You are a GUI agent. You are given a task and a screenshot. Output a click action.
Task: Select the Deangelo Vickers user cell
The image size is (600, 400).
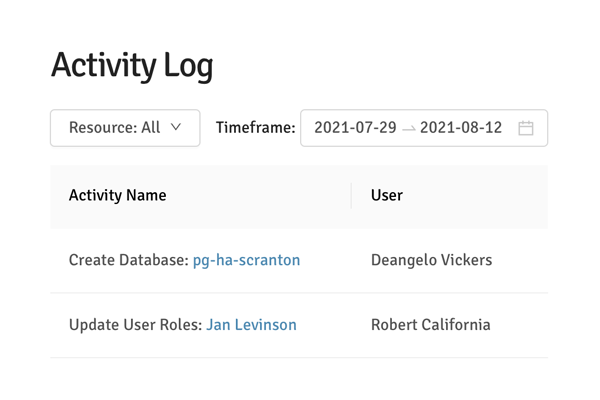431,260
